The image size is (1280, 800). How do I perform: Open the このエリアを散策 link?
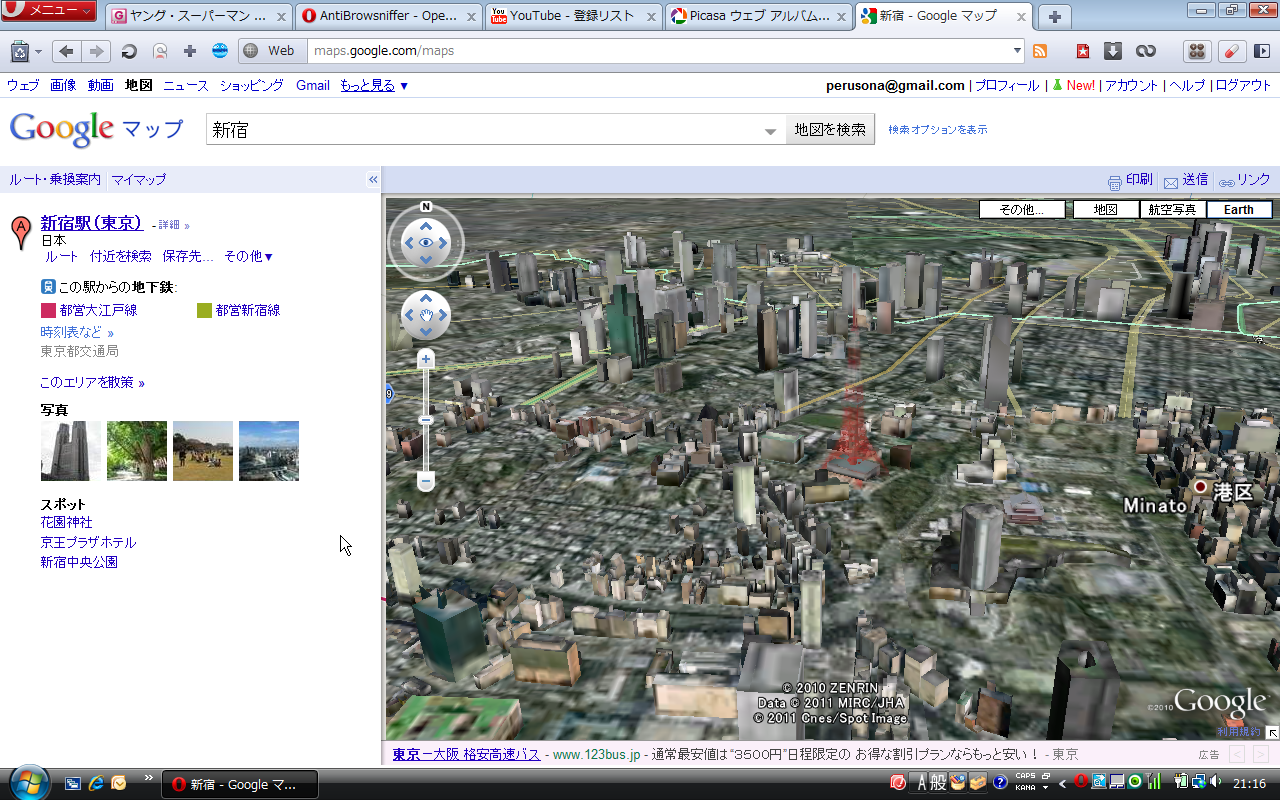[x=92, y=383]
